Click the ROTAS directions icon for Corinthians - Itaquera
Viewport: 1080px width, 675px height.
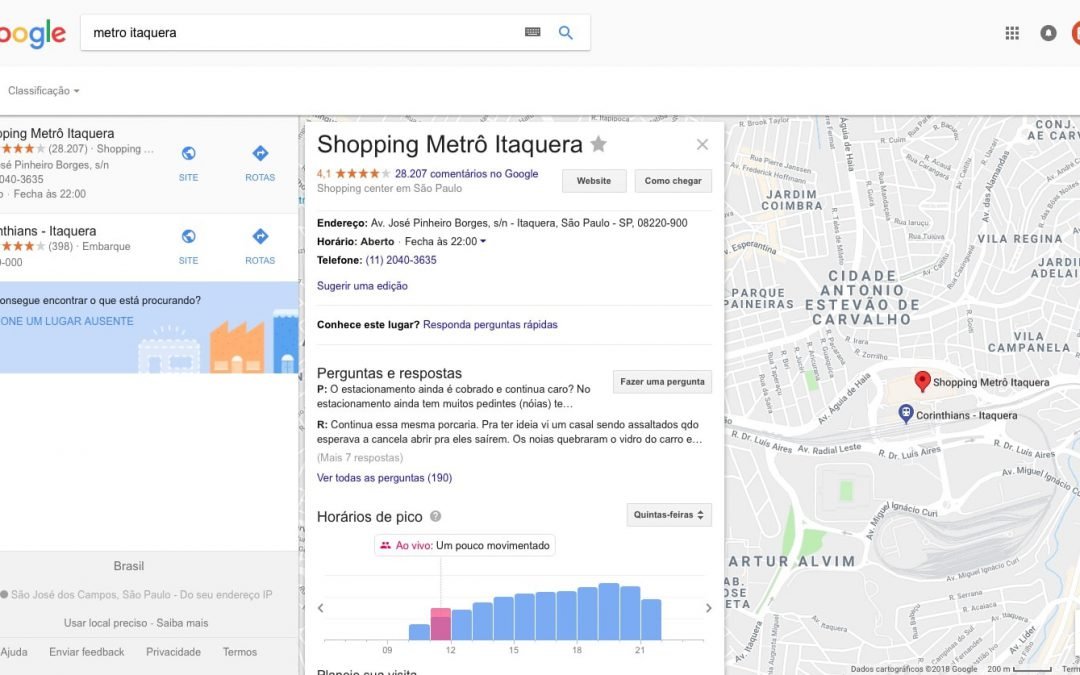pos(260,236)
